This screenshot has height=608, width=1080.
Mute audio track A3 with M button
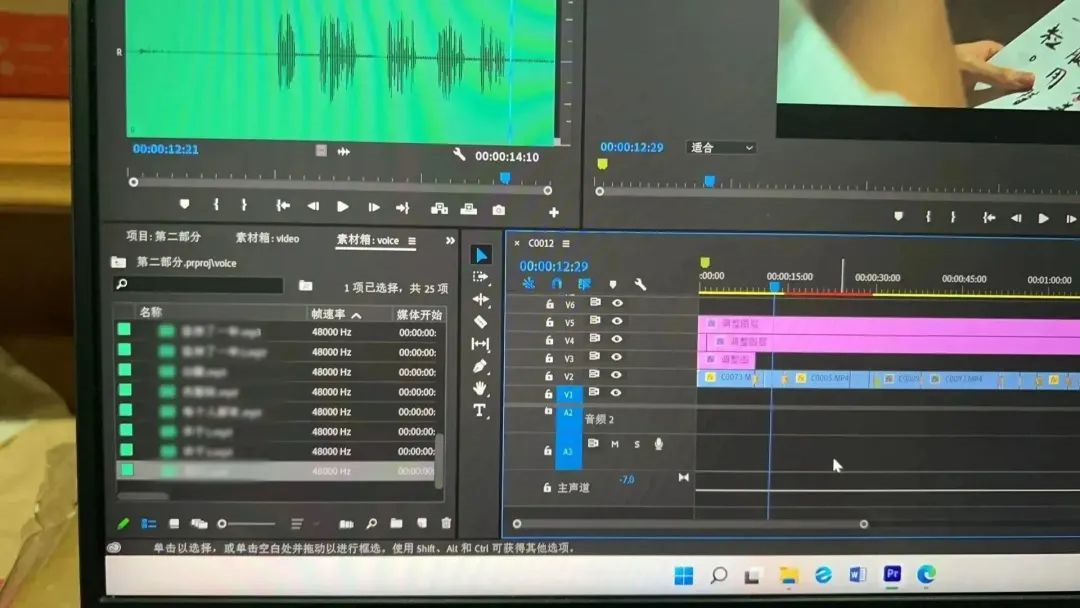pyautogui.click(x=615, y=444)
